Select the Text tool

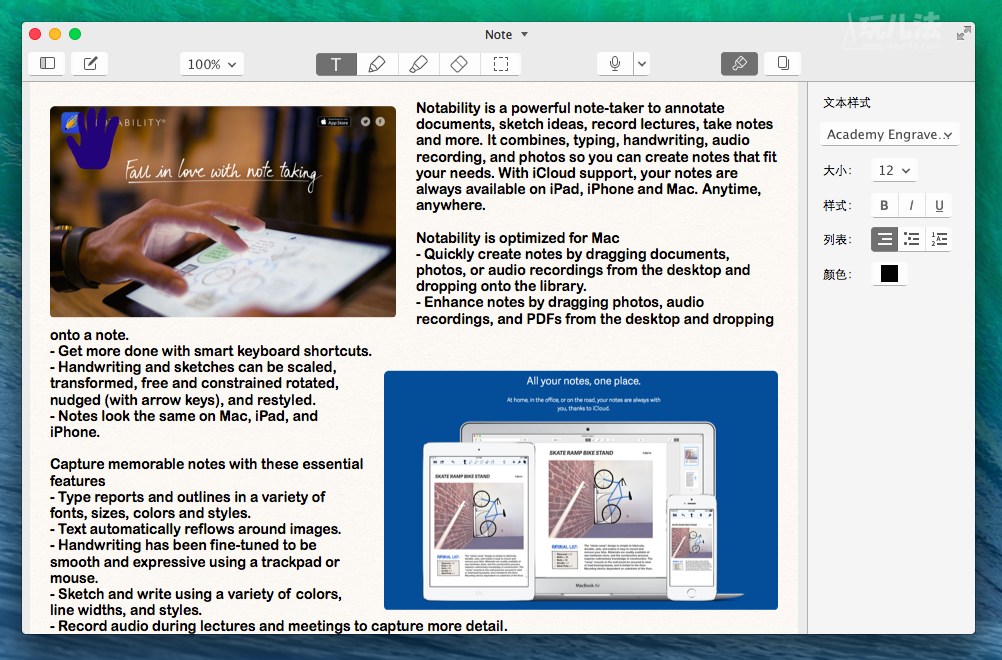(336, 64)
